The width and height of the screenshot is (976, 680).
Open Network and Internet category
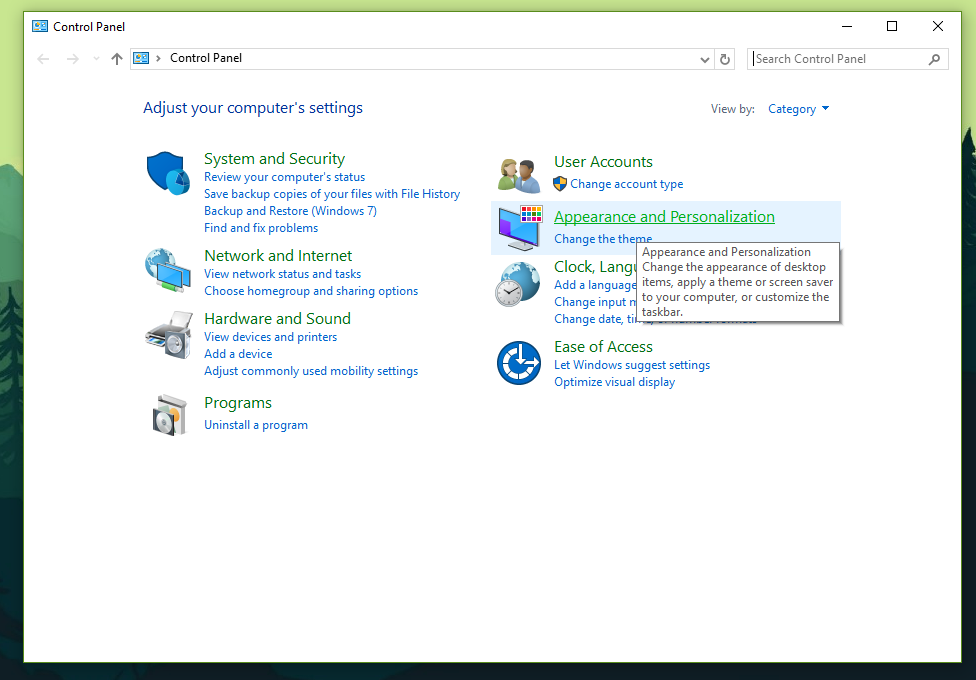pos(278,256)
